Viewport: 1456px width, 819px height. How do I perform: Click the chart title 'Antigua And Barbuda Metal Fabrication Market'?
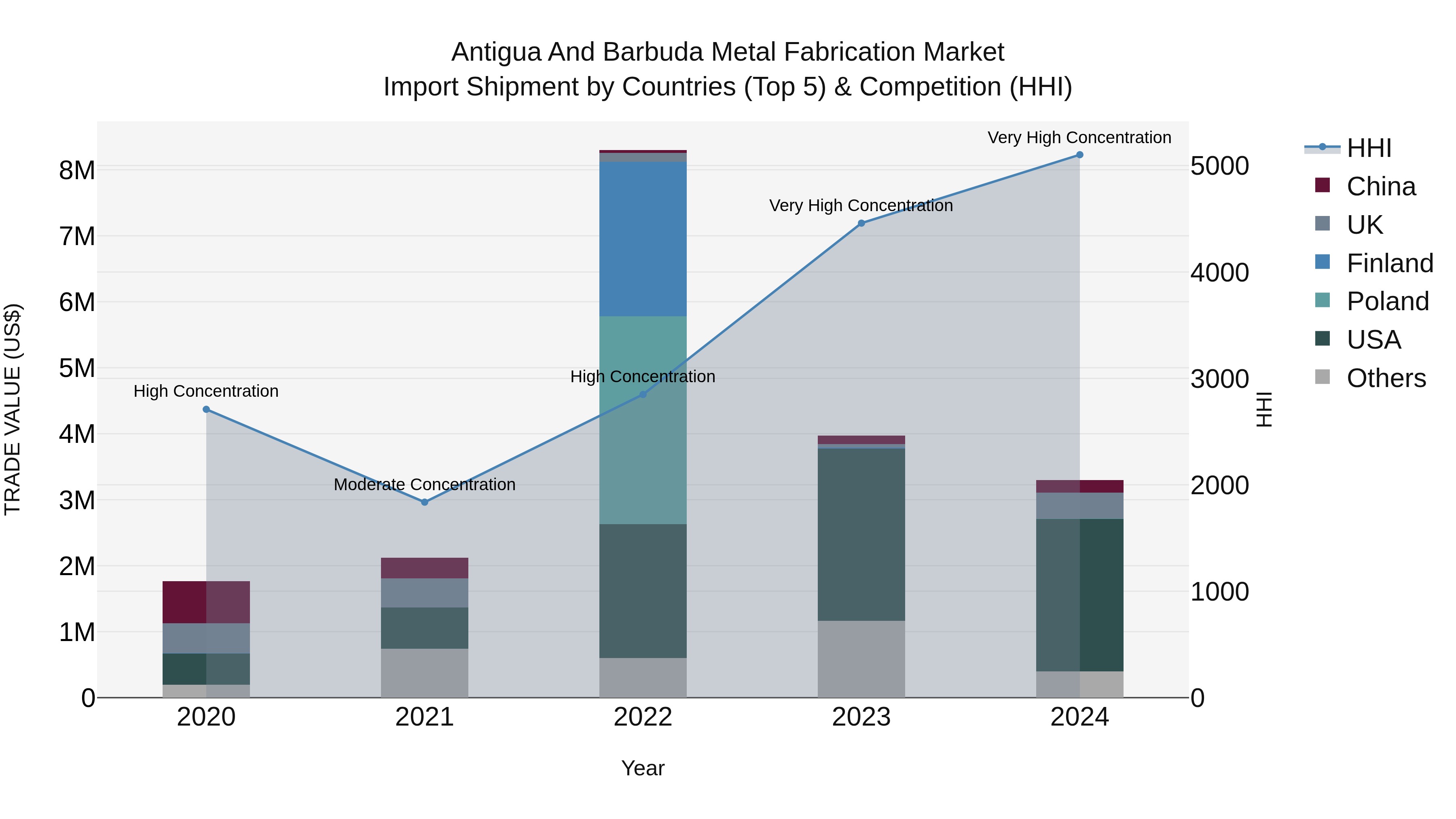click(x=728, y=52)
